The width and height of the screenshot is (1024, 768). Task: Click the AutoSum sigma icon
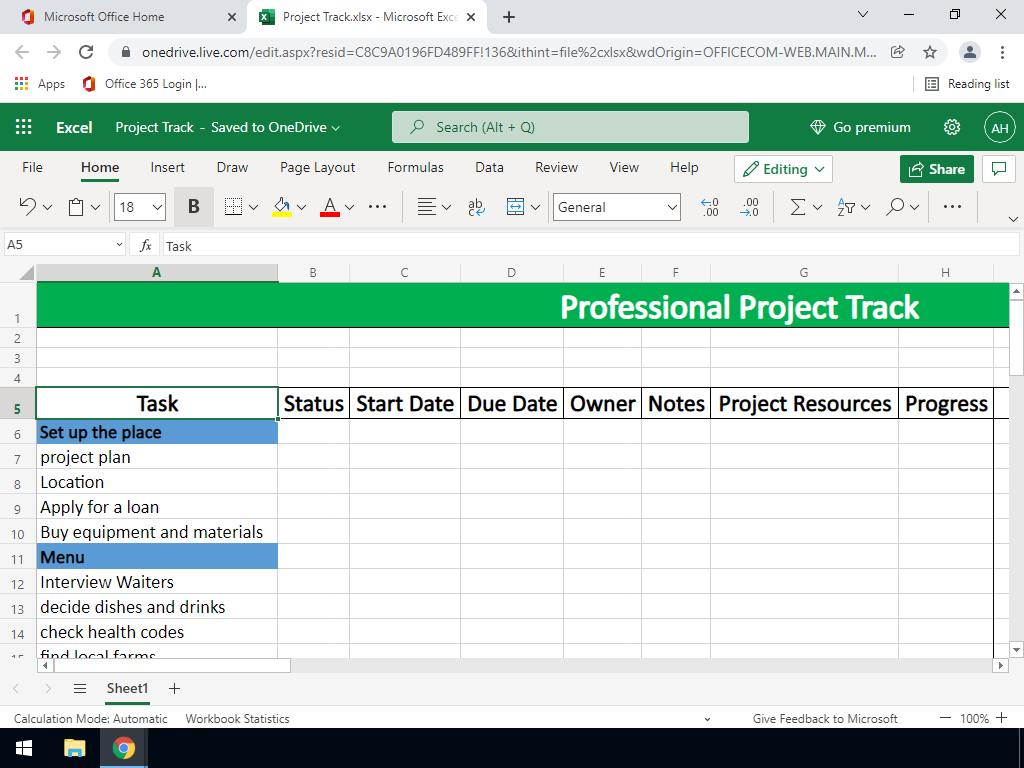(798, 207)
